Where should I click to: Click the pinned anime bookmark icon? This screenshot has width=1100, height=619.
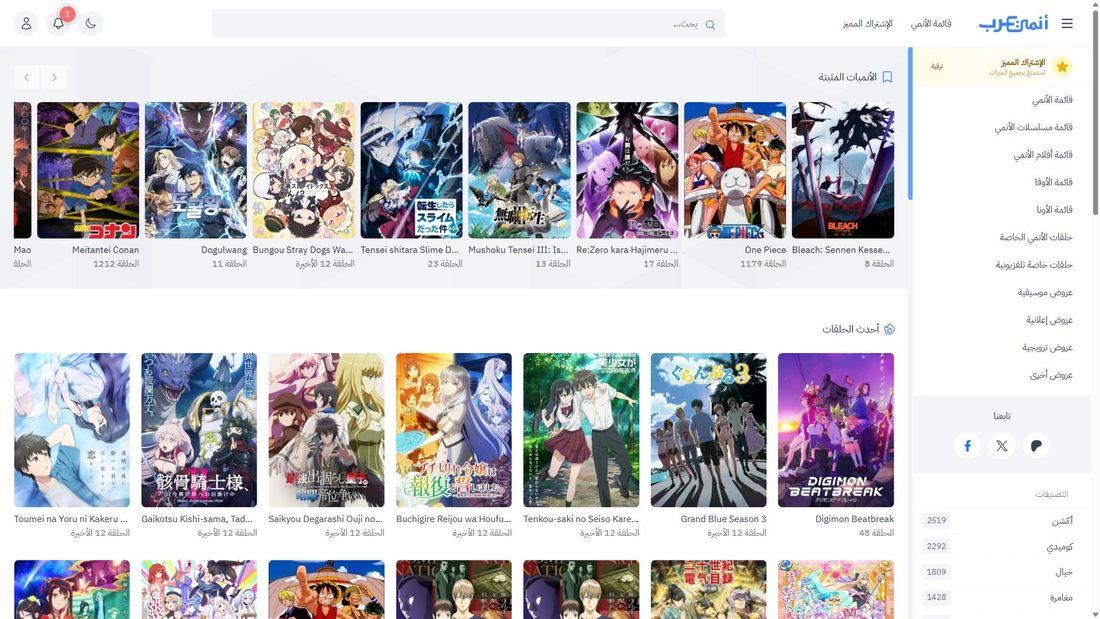point(887,77)
